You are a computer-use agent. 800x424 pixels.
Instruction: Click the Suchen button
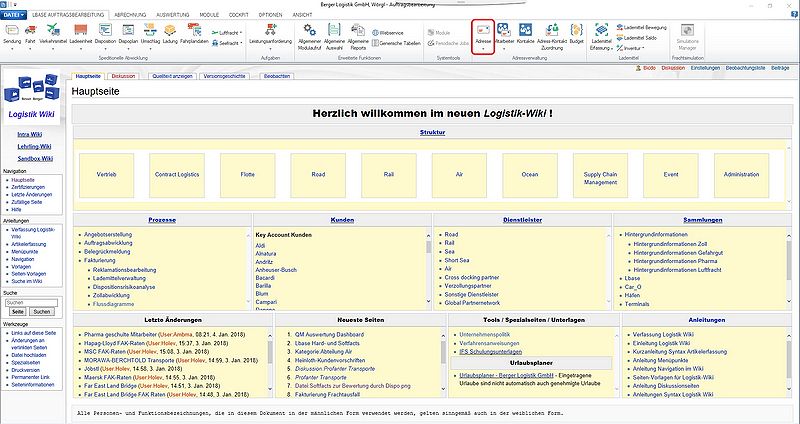point(42,312)
